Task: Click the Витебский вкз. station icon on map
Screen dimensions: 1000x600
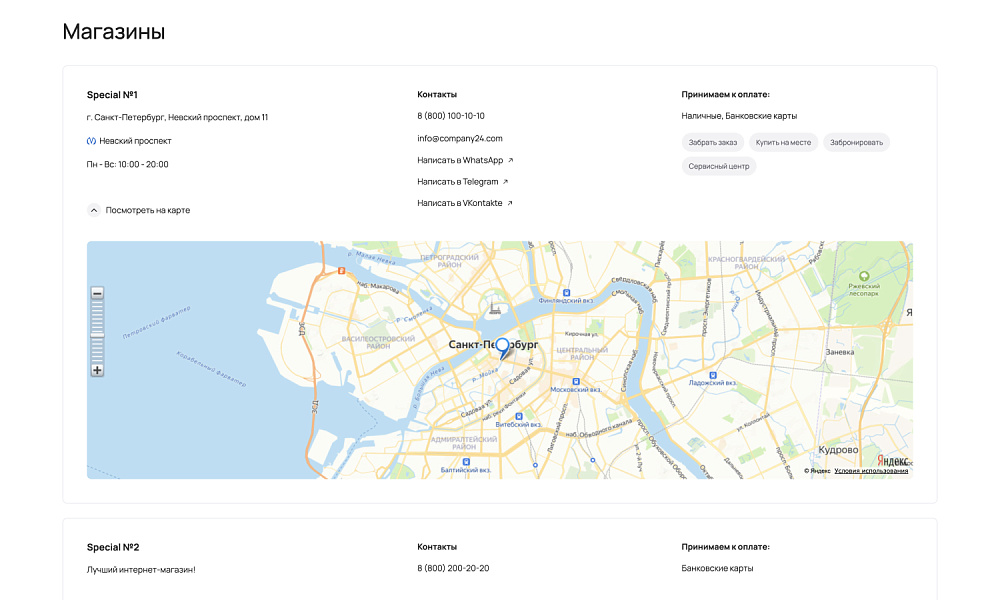Action: coord(519,416)
